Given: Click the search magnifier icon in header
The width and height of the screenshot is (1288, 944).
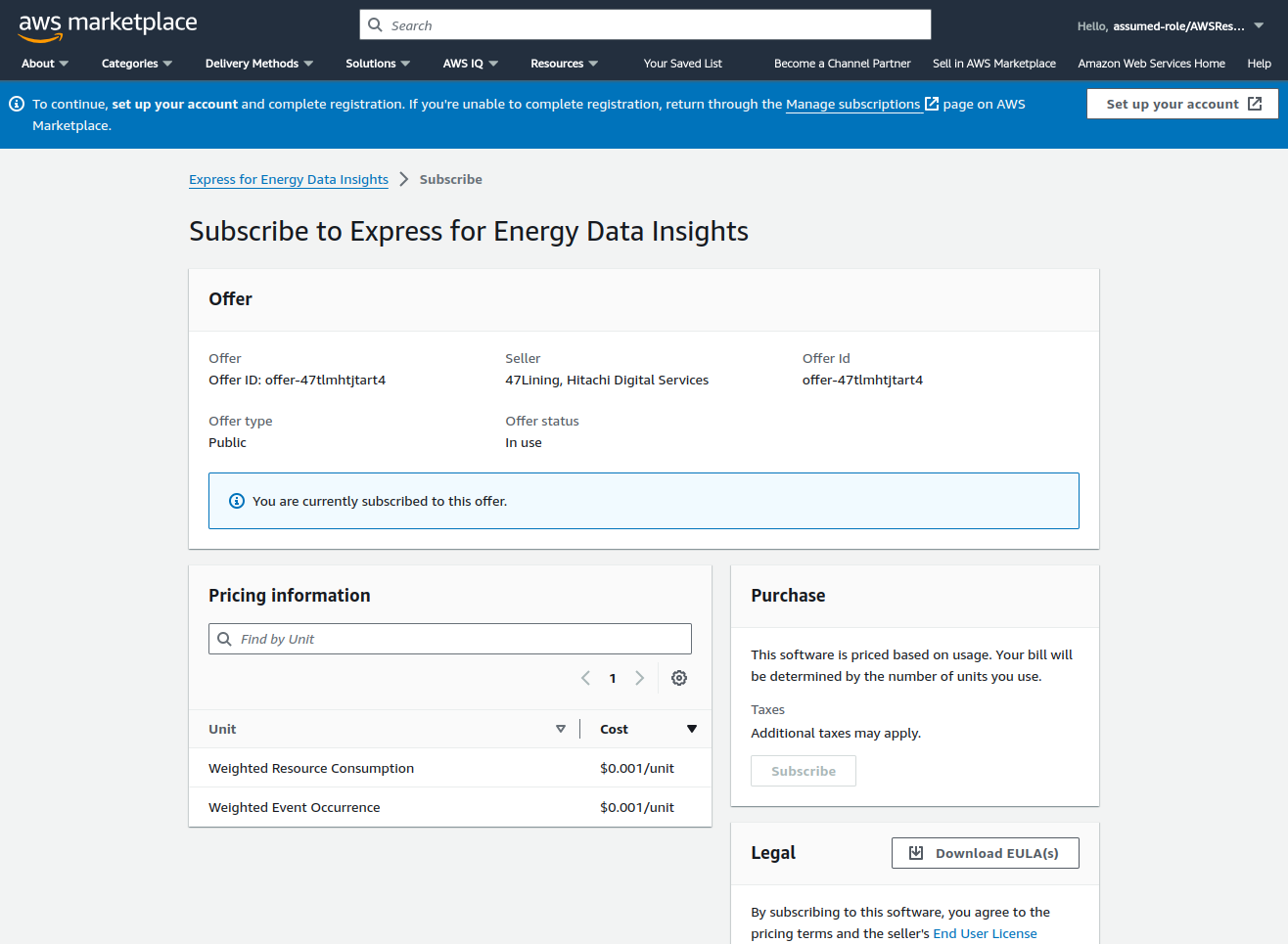Looking at the screenshot, I should click(x=375, y=25).
